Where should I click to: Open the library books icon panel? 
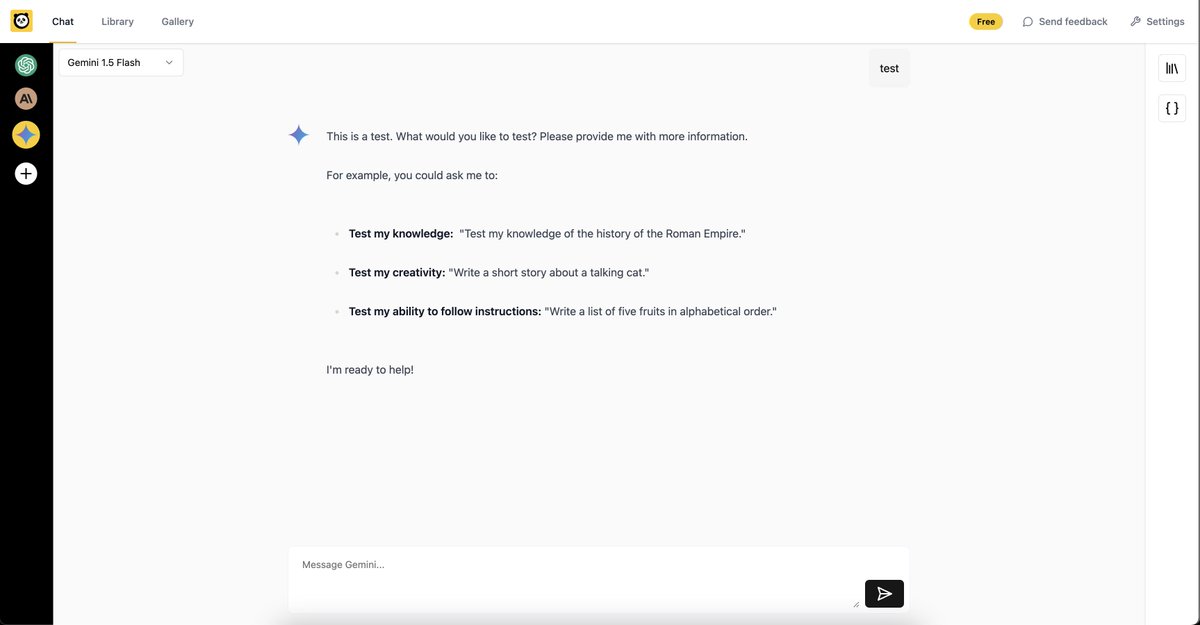point(1172,68)
